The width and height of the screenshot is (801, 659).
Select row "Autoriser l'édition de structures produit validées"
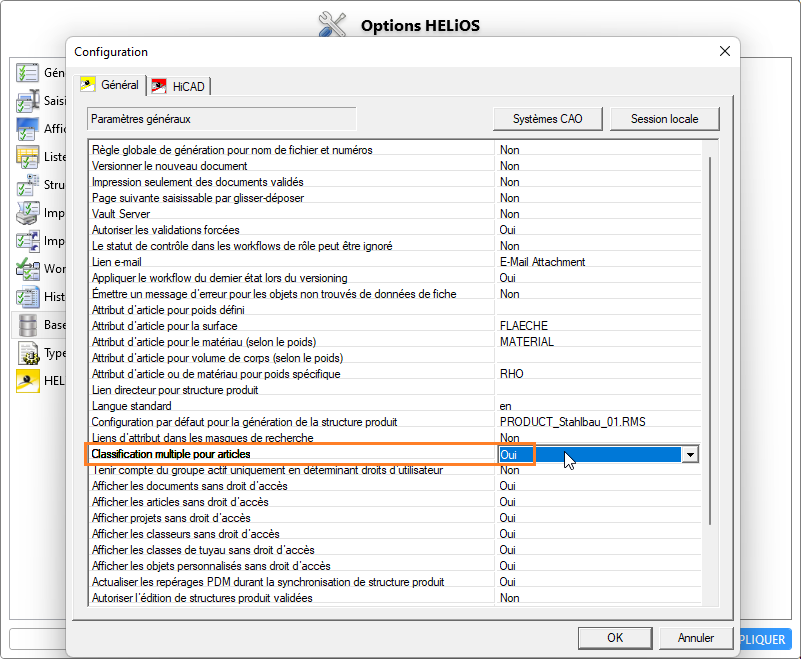pyautogui.click(x=394, y=598)
